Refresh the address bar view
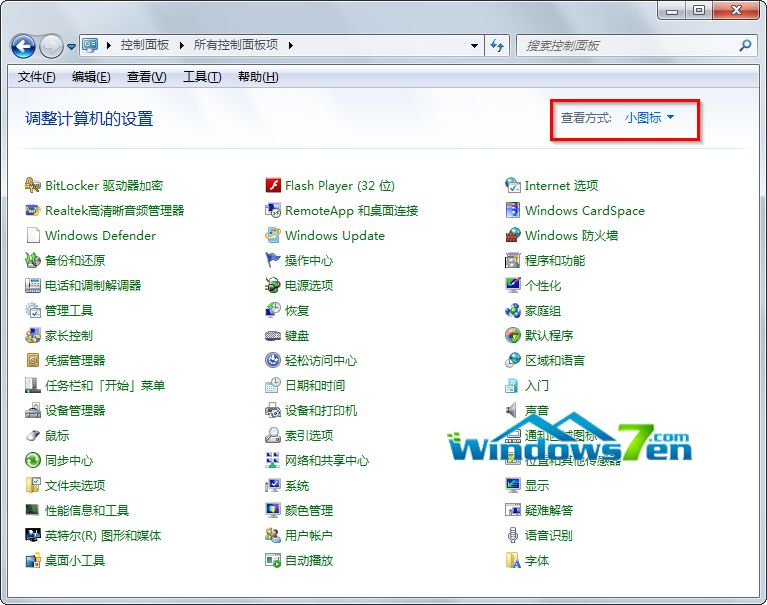 point(497,45)
